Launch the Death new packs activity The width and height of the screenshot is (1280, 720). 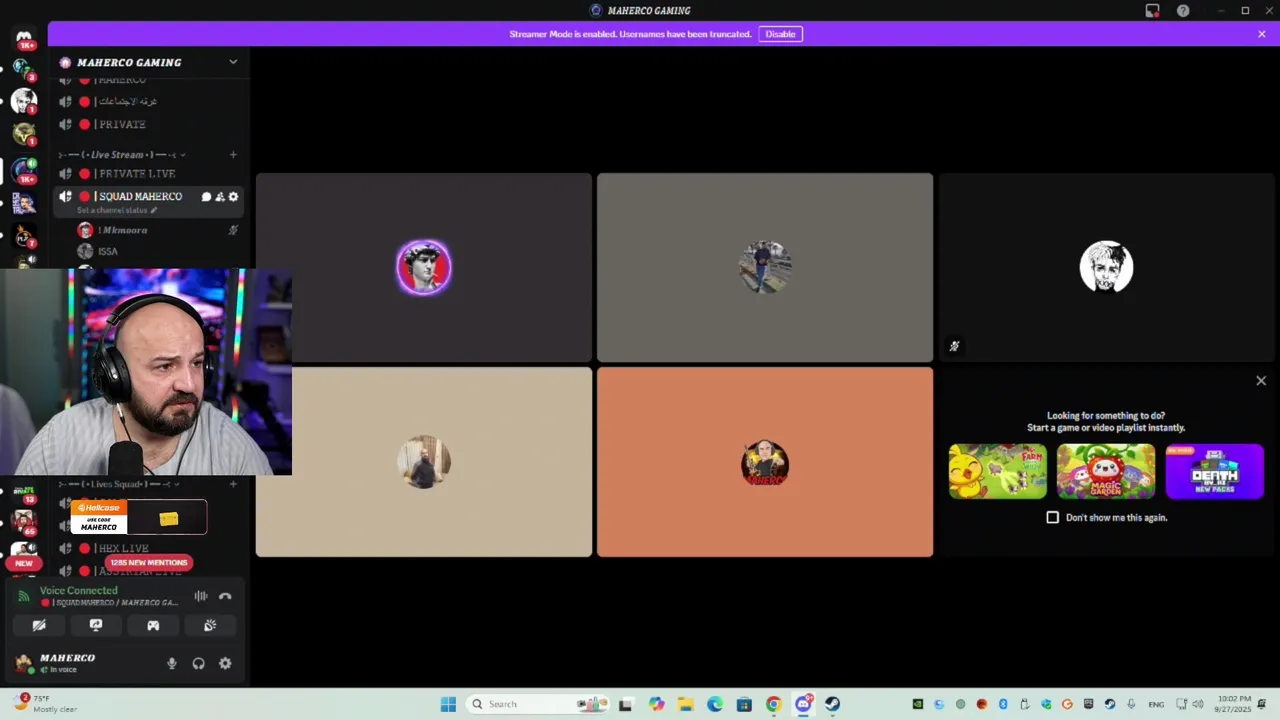coord(1215,471)
